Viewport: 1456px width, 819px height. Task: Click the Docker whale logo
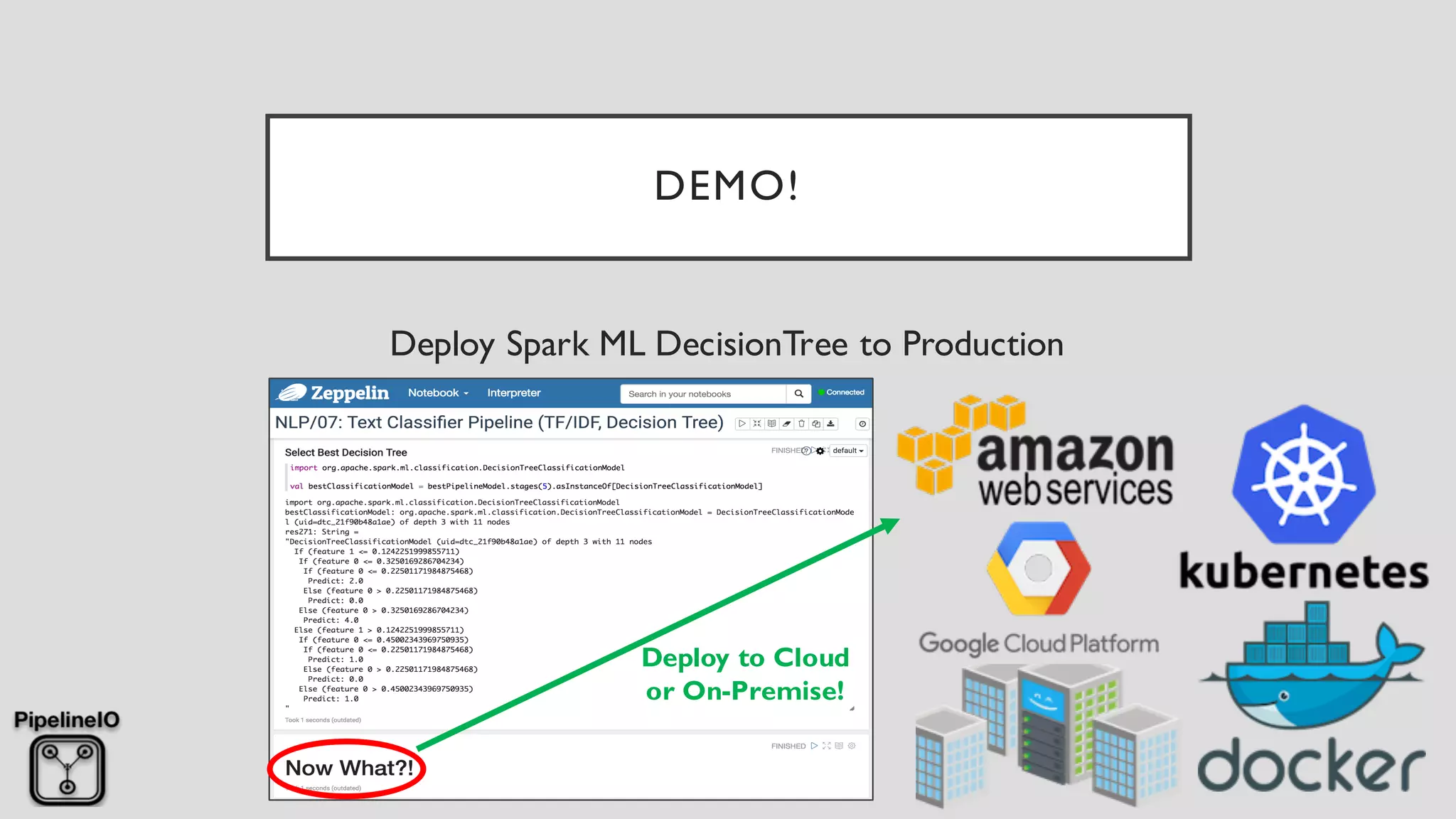click(1312, 665)
